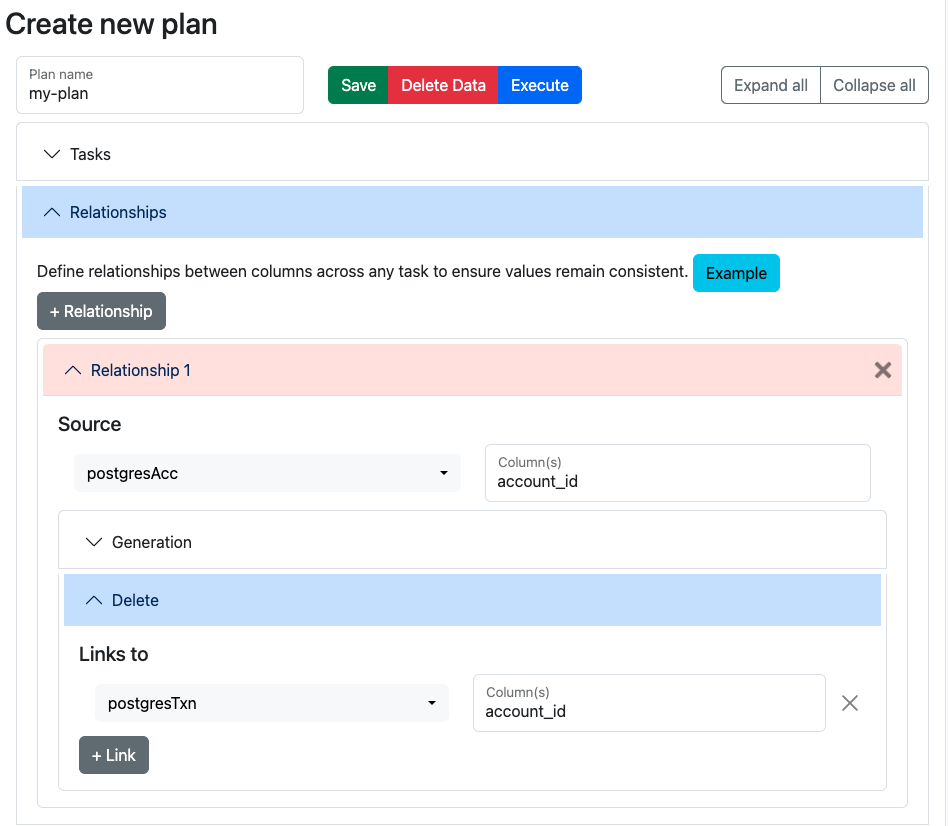
Task: Click Collapse all
Action: click(x=874, y=85)
